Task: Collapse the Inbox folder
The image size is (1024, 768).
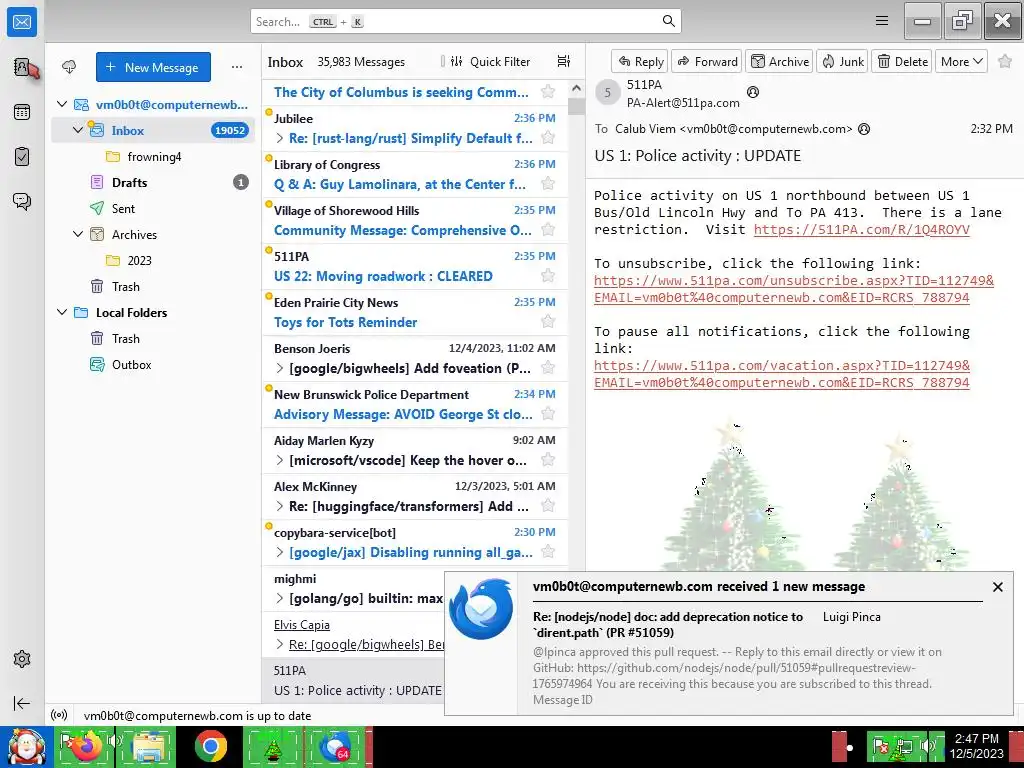Action: [x=78, y=130]
